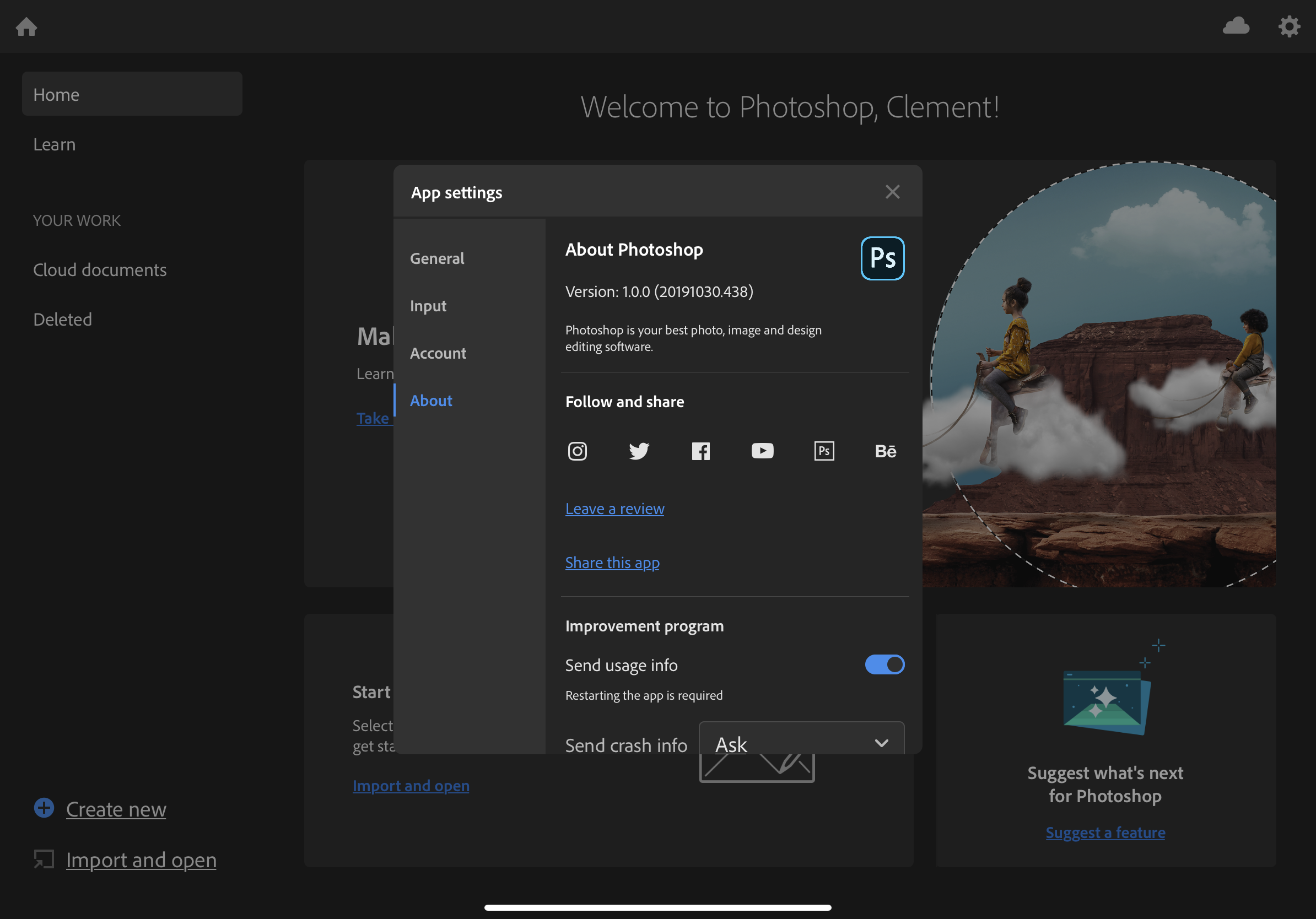The height and width of the screenshot is (919, 1316).
Task: Click the Share this app link
Action: click(612, 563)
